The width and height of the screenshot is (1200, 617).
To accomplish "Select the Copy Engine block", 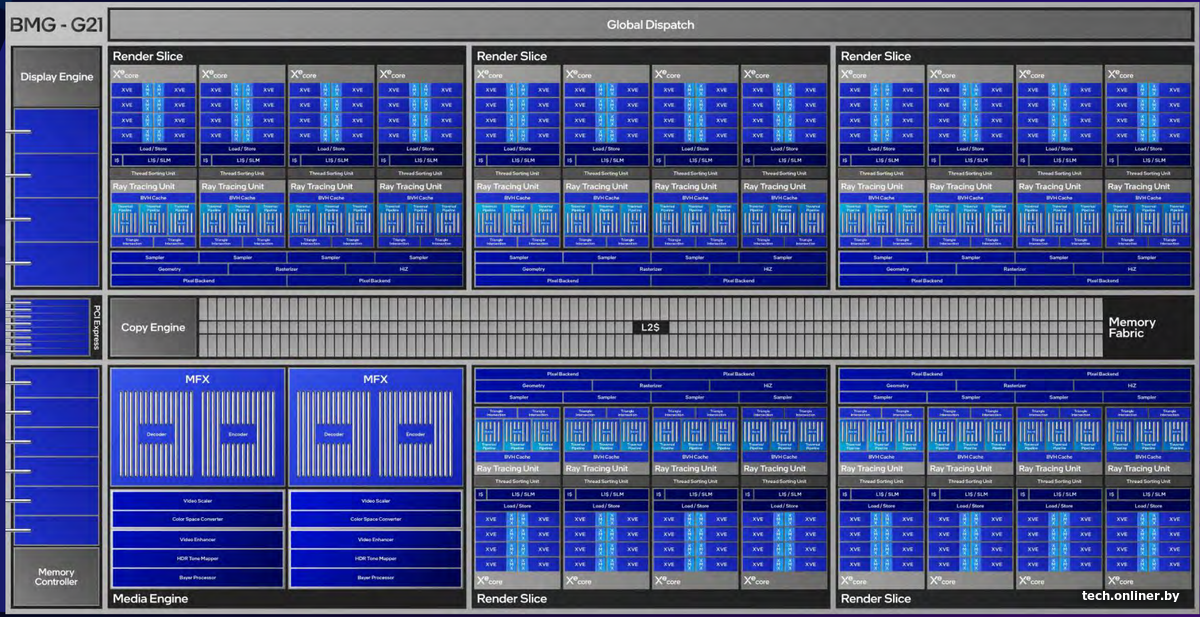I will tap(153, 327).
